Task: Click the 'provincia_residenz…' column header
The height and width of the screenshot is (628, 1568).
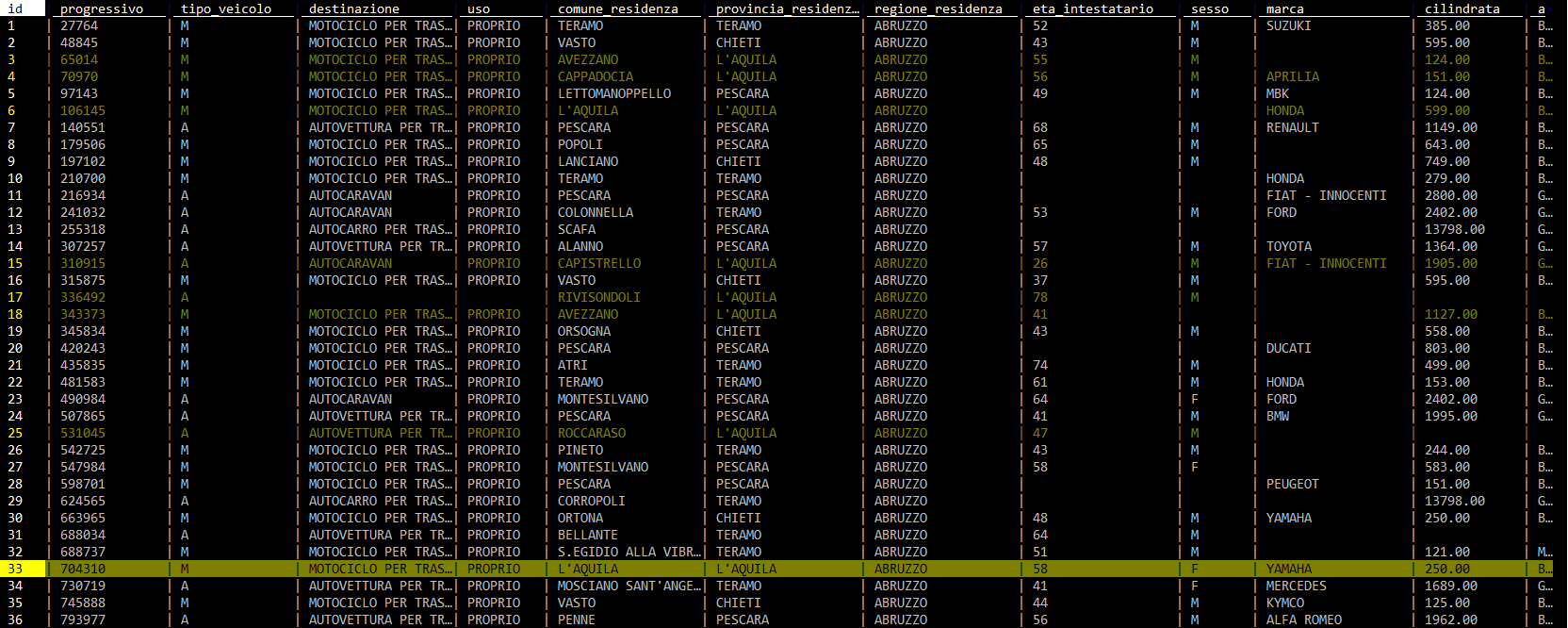Action: click(x=788, y=8)
